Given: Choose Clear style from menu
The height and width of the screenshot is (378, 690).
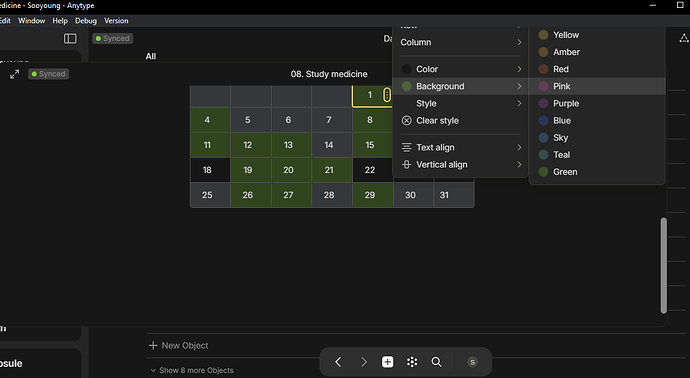Looking at the screenshot, I should click(460, 121).
